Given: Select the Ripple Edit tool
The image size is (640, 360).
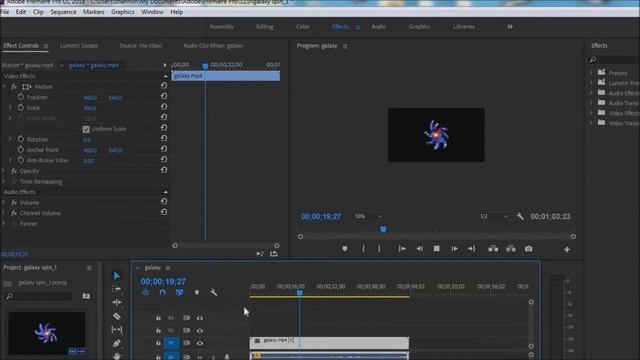Looking at the screenshot, I should [117, 302].
